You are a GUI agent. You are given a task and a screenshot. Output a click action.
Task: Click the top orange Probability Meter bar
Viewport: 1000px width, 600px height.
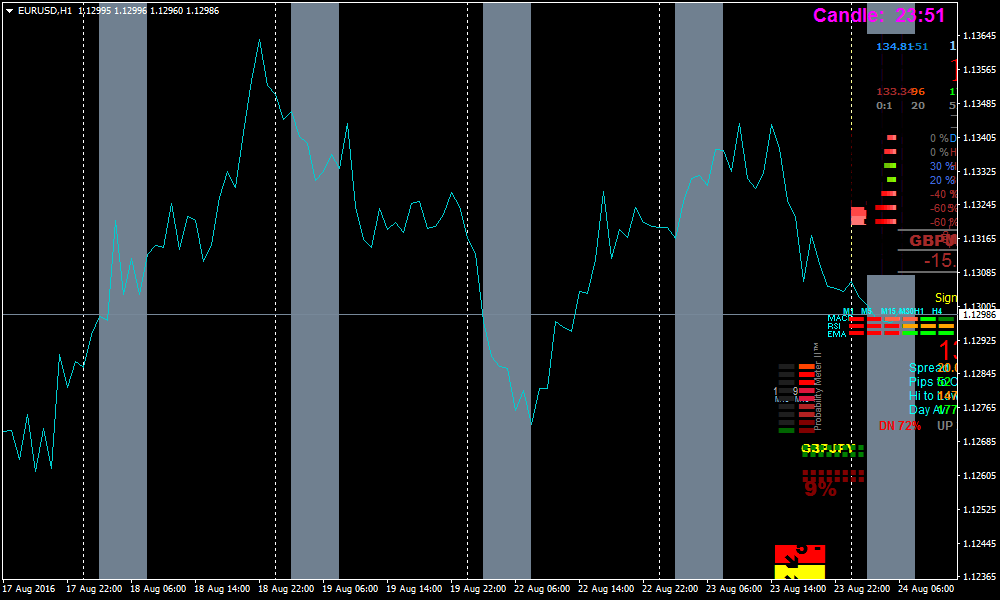point(807,367)
